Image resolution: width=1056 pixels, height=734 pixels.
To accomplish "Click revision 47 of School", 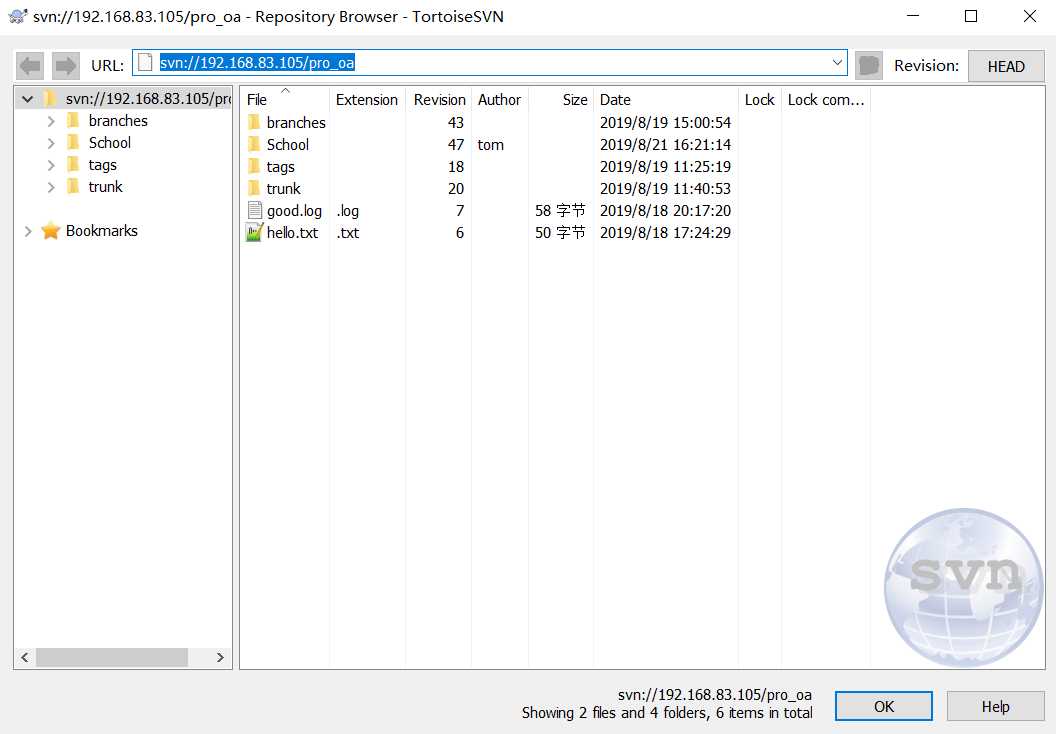I will [456, 145].
